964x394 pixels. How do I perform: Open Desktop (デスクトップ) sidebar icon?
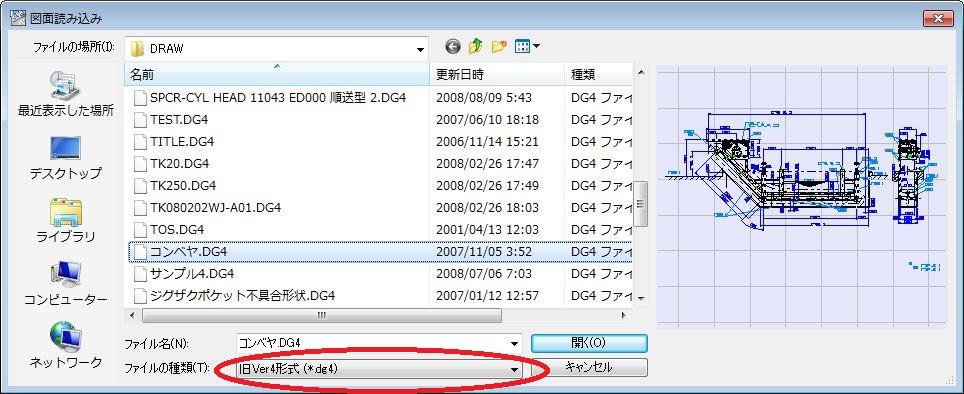pyautogui.click(x=66, y=148)
